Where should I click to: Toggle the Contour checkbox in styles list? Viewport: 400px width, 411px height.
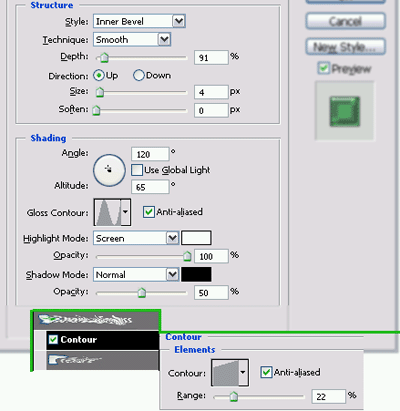tap(53, 339)
